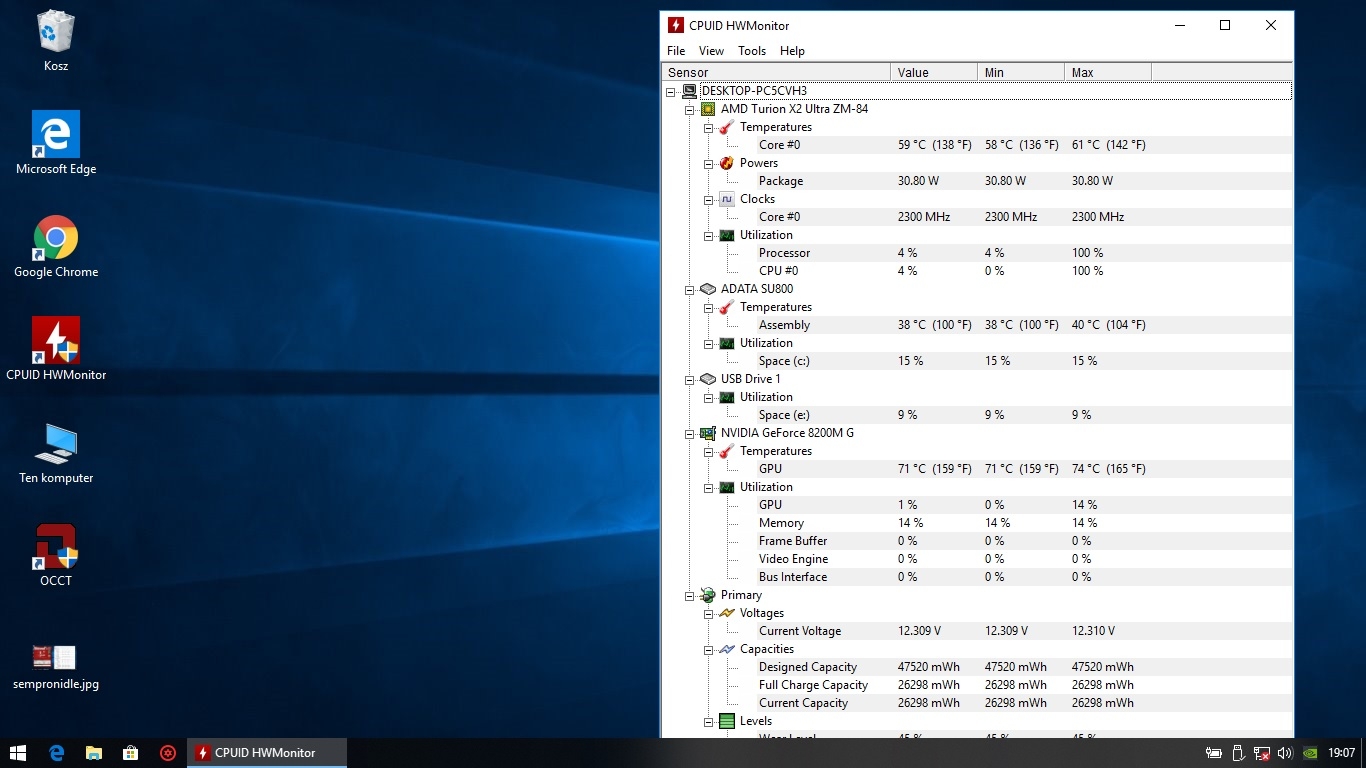The image size is (1366, 768).
Task: Collapse the Voltages node
Action: (708, 613)
